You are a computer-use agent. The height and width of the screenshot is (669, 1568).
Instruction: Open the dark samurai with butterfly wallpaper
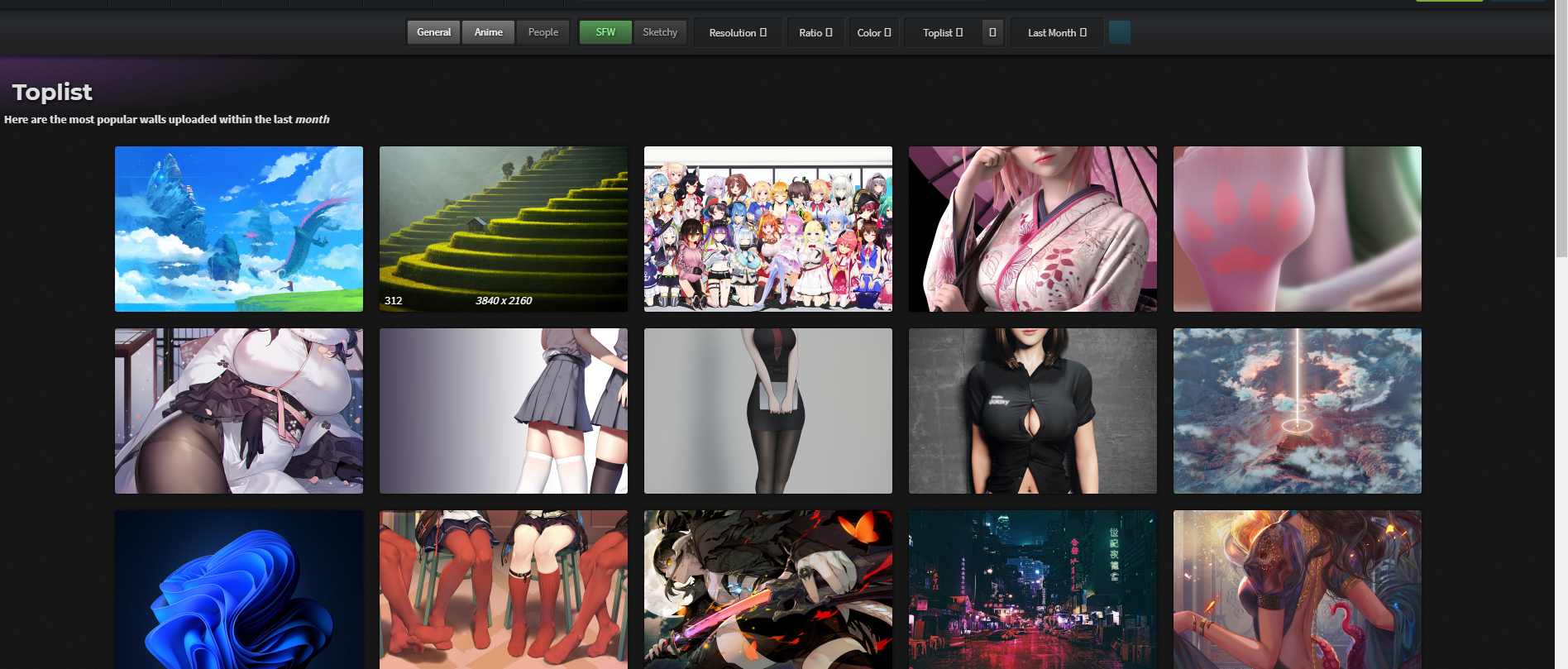pyautogui.click(x=768, y=590)
